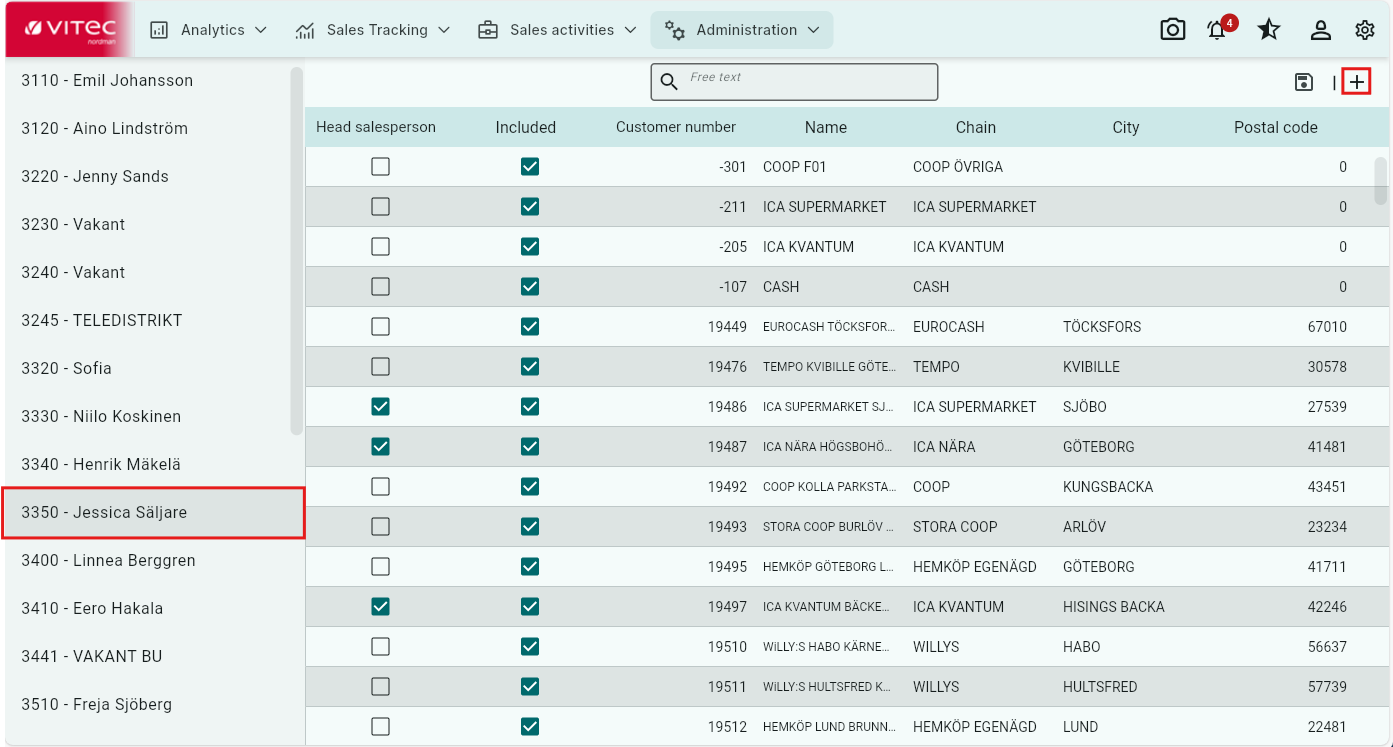Viewport: 1393px width, 747px height.
Task: Uncheck Included for ICA KVANTUM -205
Action: tap(530, 247)
